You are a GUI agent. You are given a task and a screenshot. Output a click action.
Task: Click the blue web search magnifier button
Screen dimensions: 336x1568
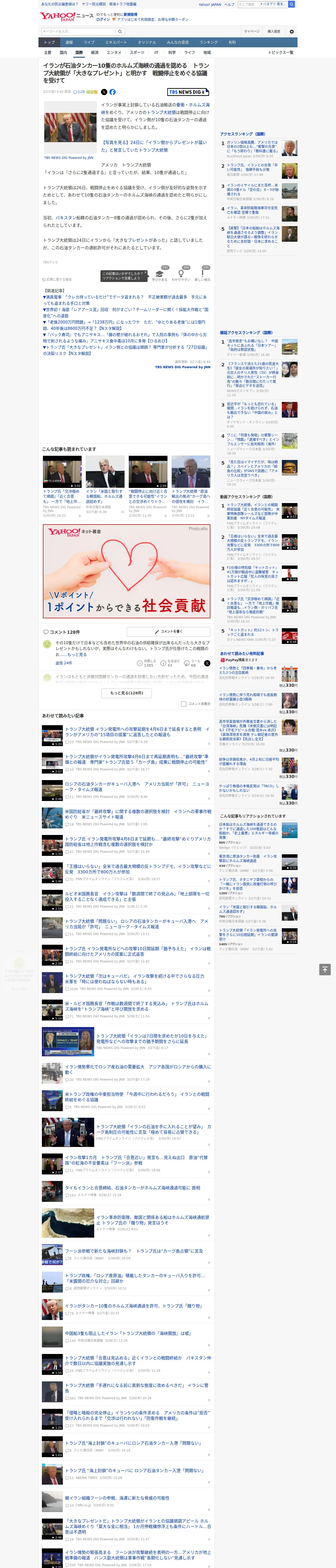pos(292,4)
